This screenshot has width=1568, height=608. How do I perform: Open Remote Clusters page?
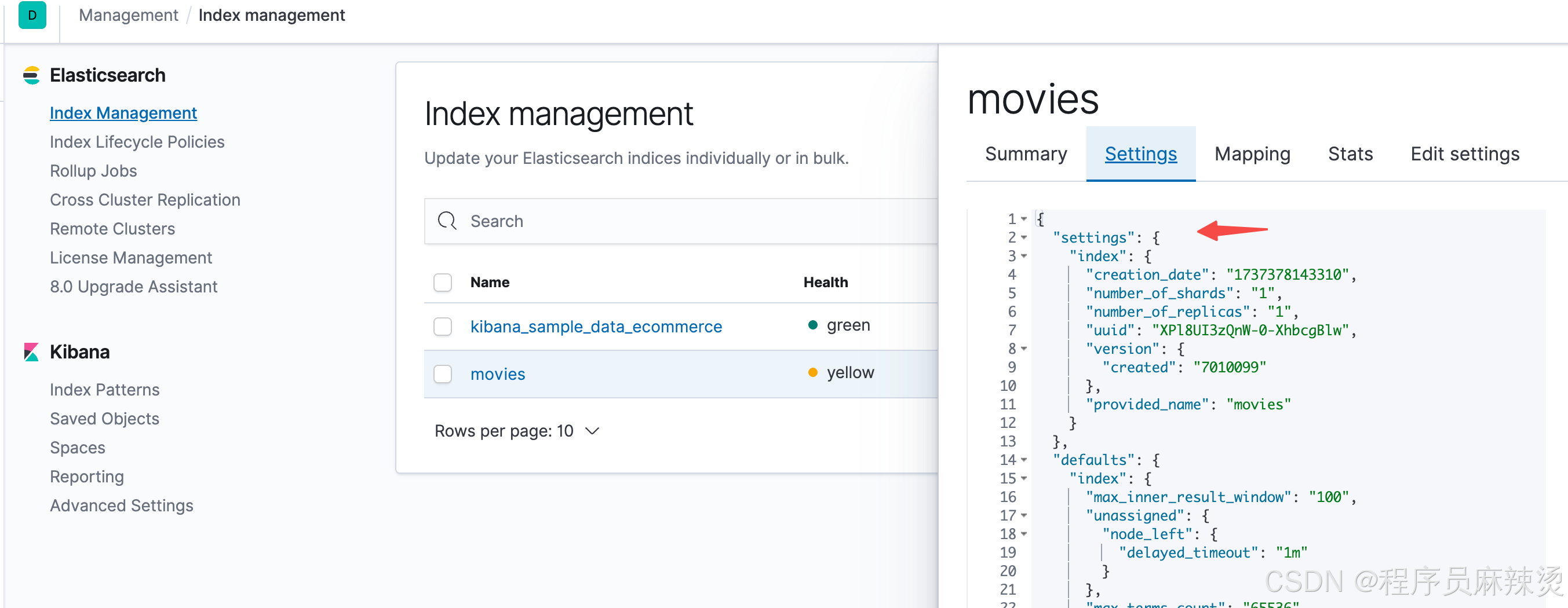112,229
